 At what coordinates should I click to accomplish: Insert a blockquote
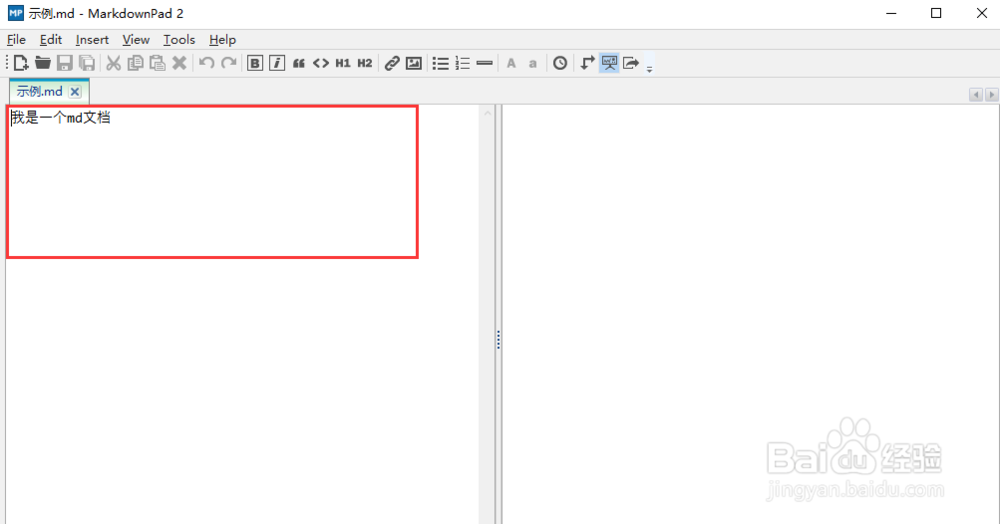(x=298, y=63)
